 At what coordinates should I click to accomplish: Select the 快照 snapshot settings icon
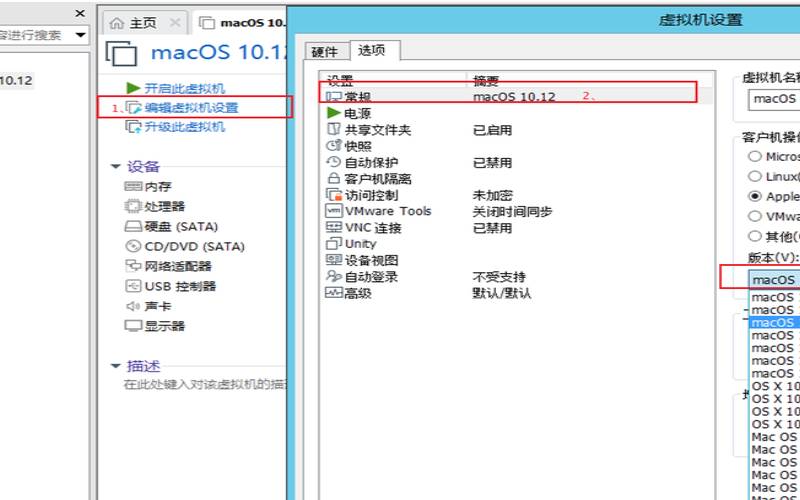click(334, 145)
